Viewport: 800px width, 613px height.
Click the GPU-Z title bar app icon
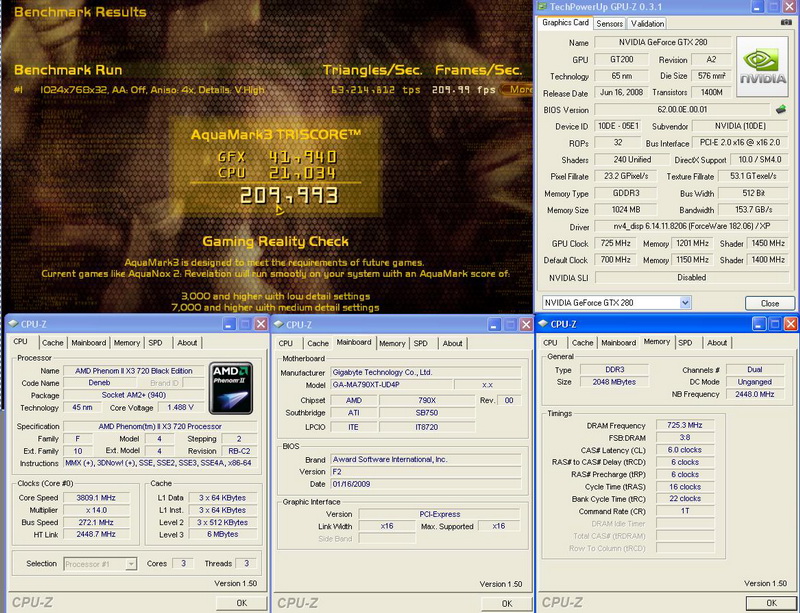point(541,7)
